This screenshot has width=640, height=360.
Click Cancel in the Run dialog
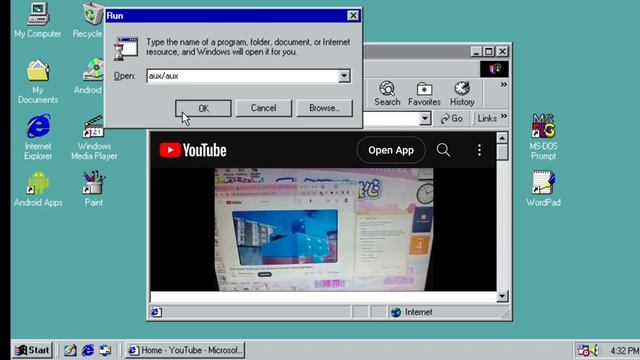(263, 108)
